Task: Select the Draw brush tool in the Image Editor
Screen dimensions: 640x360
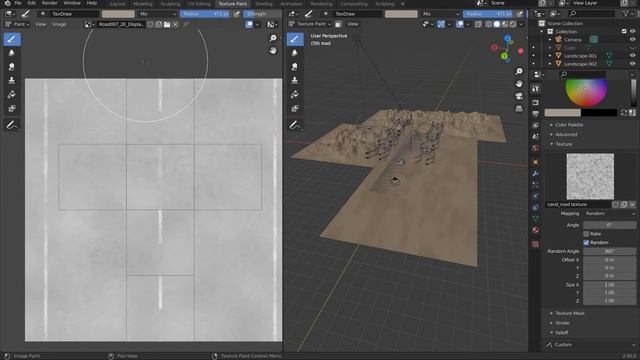Action: click(x=12, y=39)
